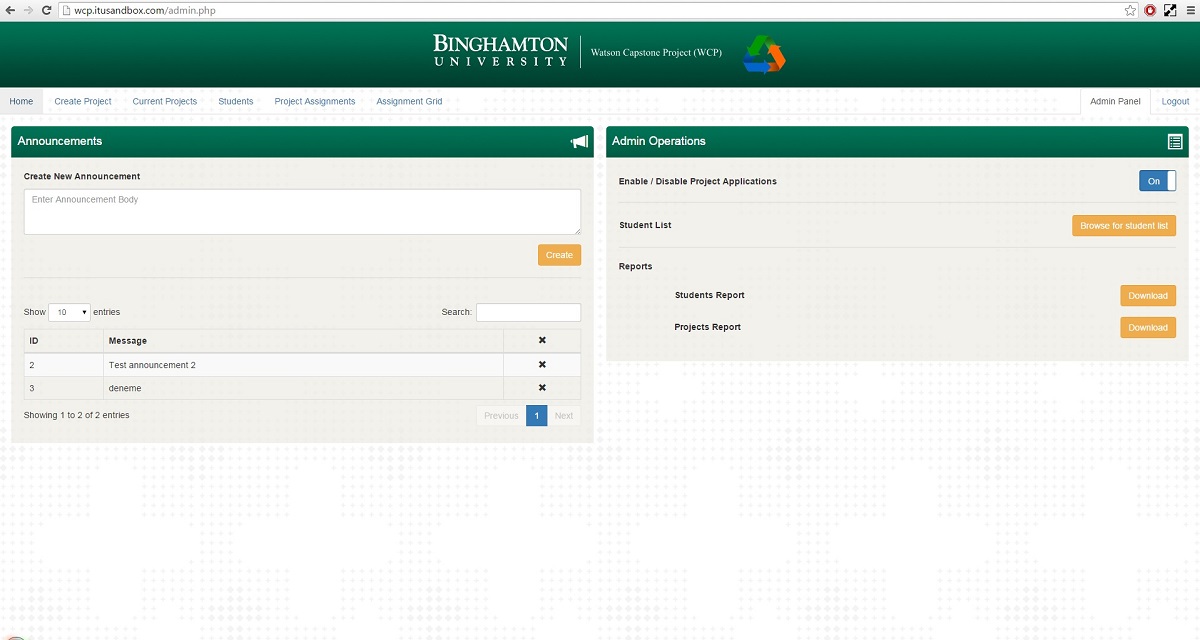Open the AdBlock extension icon
This screenshot has height=640, width=1200.
coord(1150,10)
